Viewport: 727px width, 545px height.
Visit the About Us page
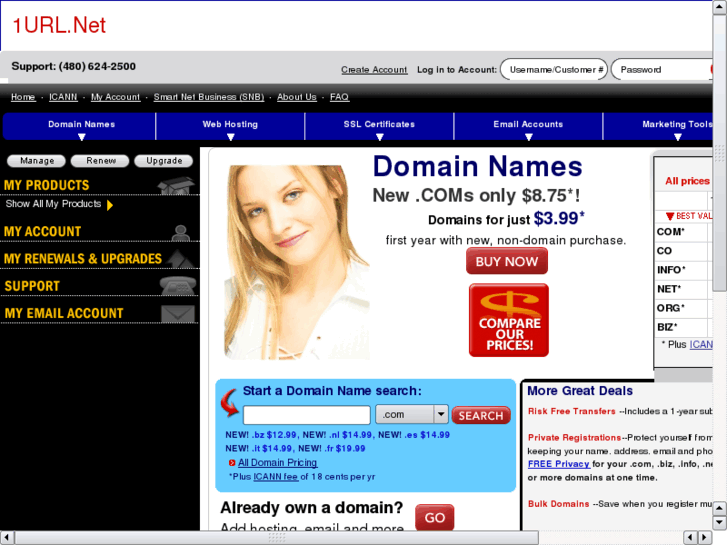tap(297, 96)
